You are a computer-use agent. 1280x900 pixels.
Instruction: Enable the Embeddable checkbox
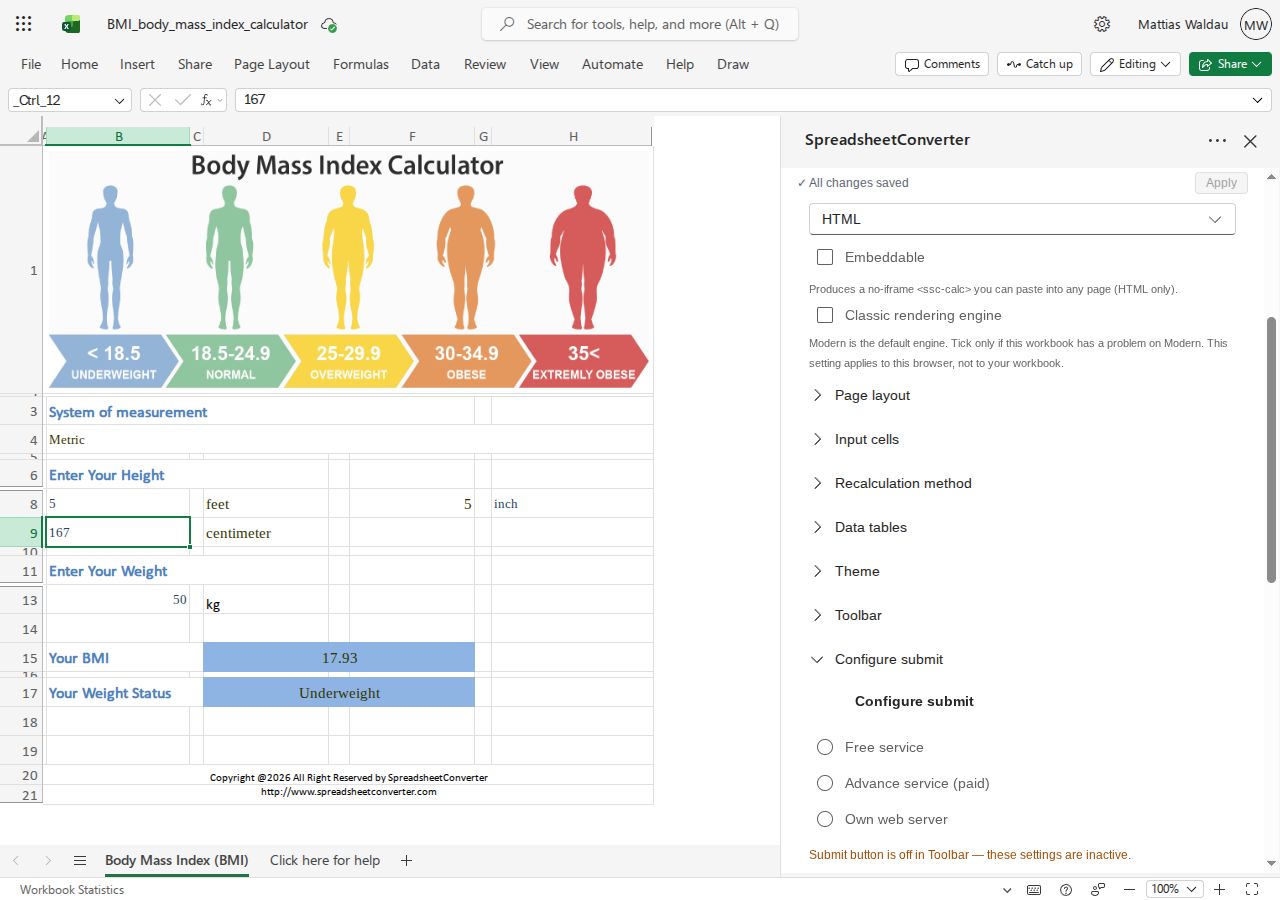(x=825, y=257)
